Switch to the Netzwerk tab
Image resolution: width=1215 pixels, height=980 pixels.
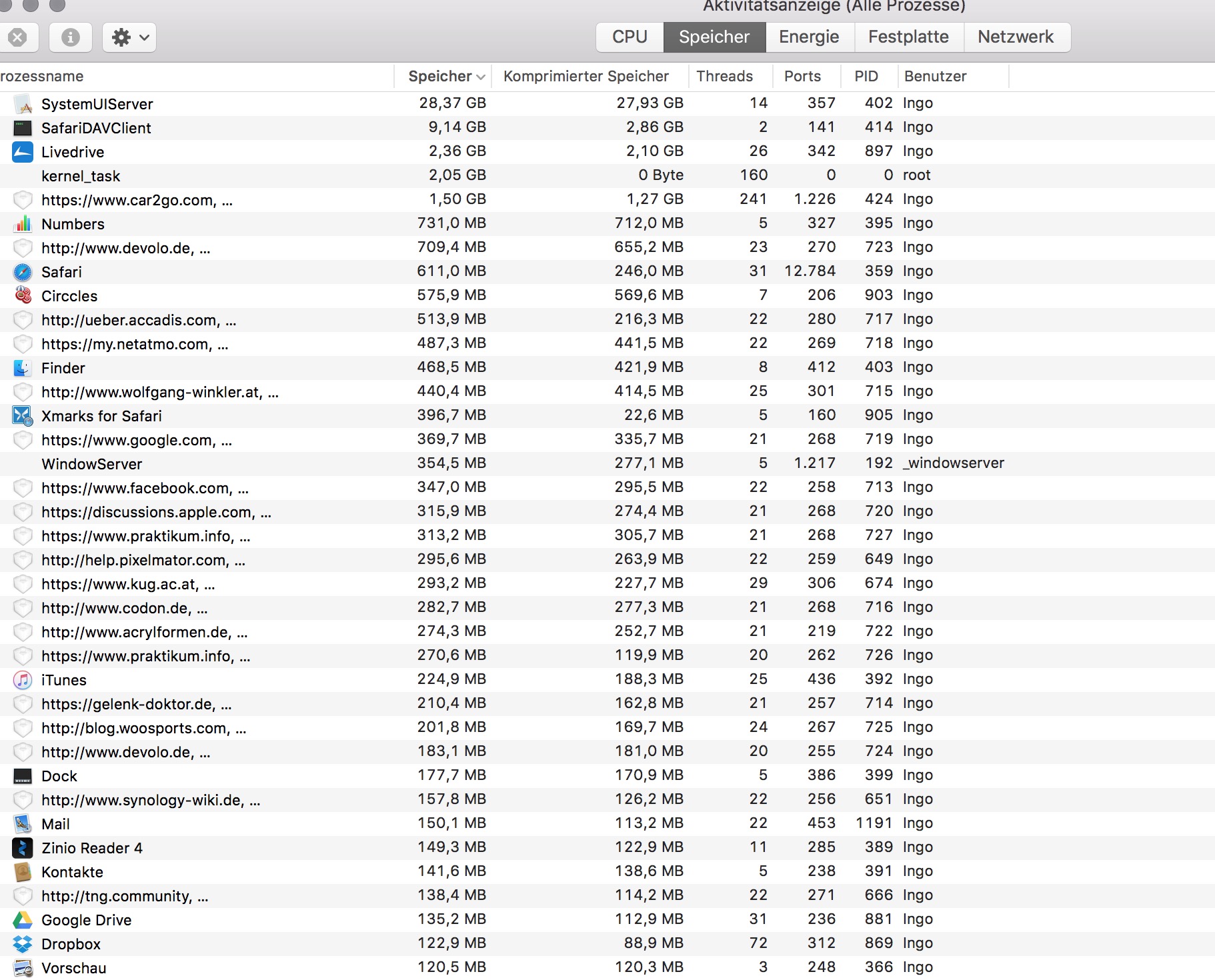click(x=1016, y=37)
